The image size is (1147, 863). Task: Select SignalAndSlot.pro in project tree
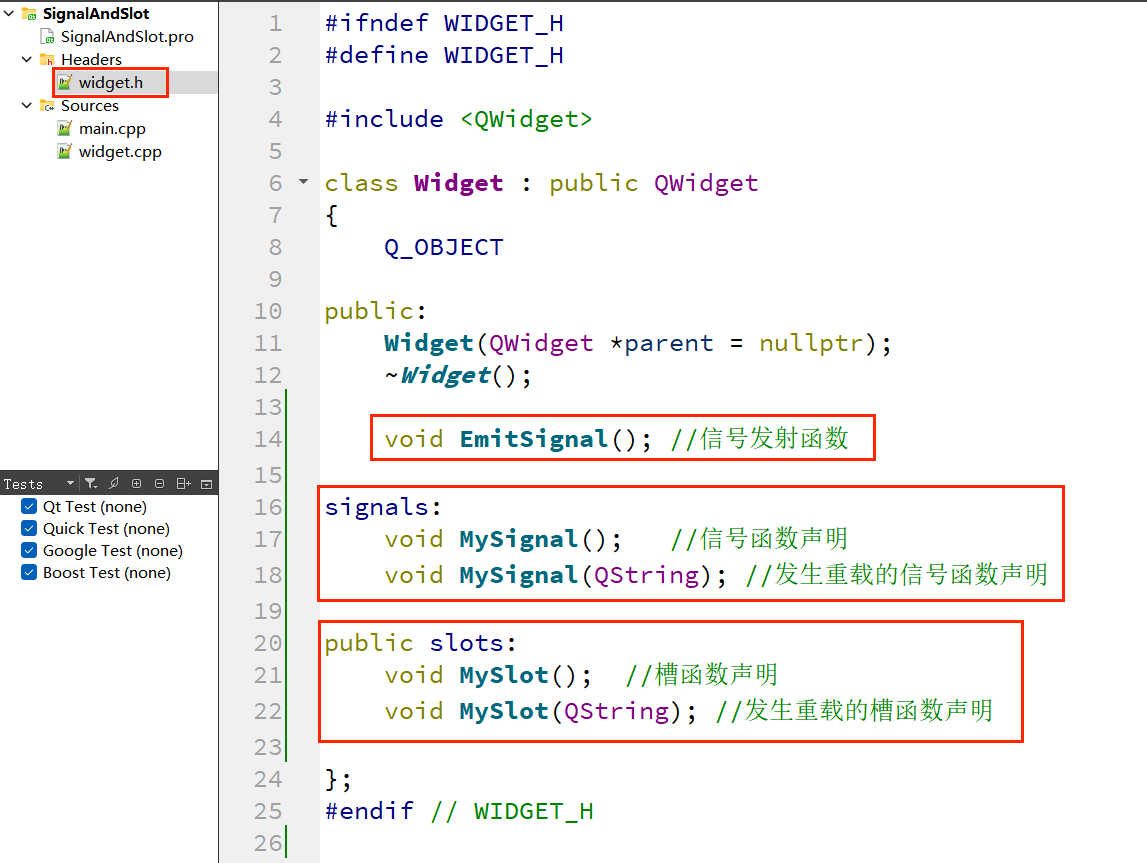click(x=127, y=37)
